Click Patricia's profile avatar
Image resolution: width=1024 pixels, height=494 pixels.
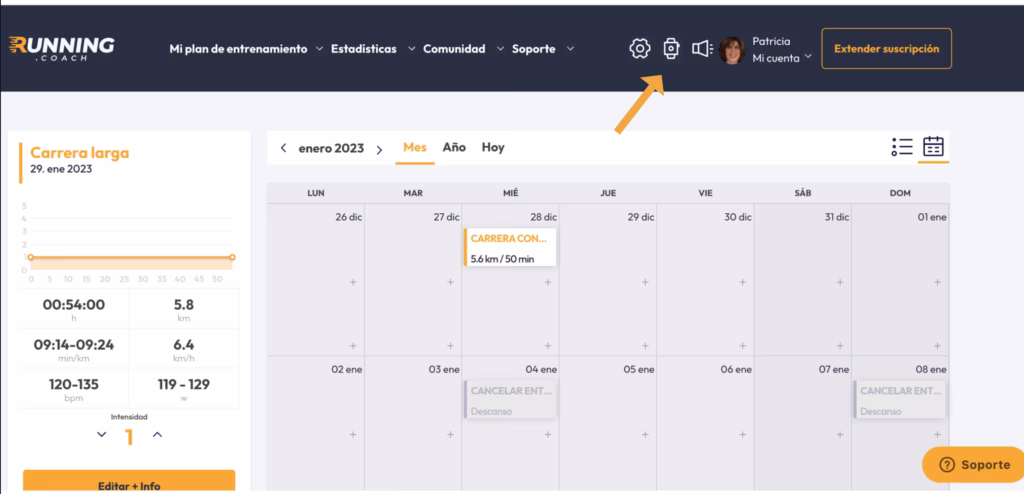pos(732,49)
